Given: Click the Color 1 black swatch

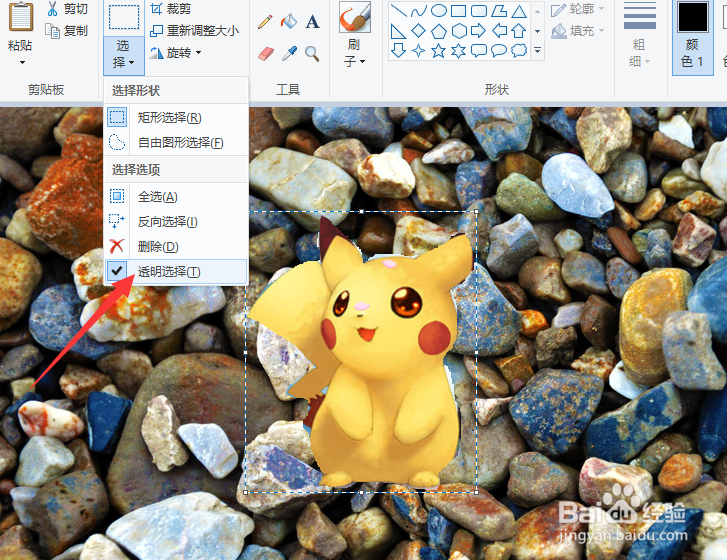Looking at the screenshot, I should 693,17.
